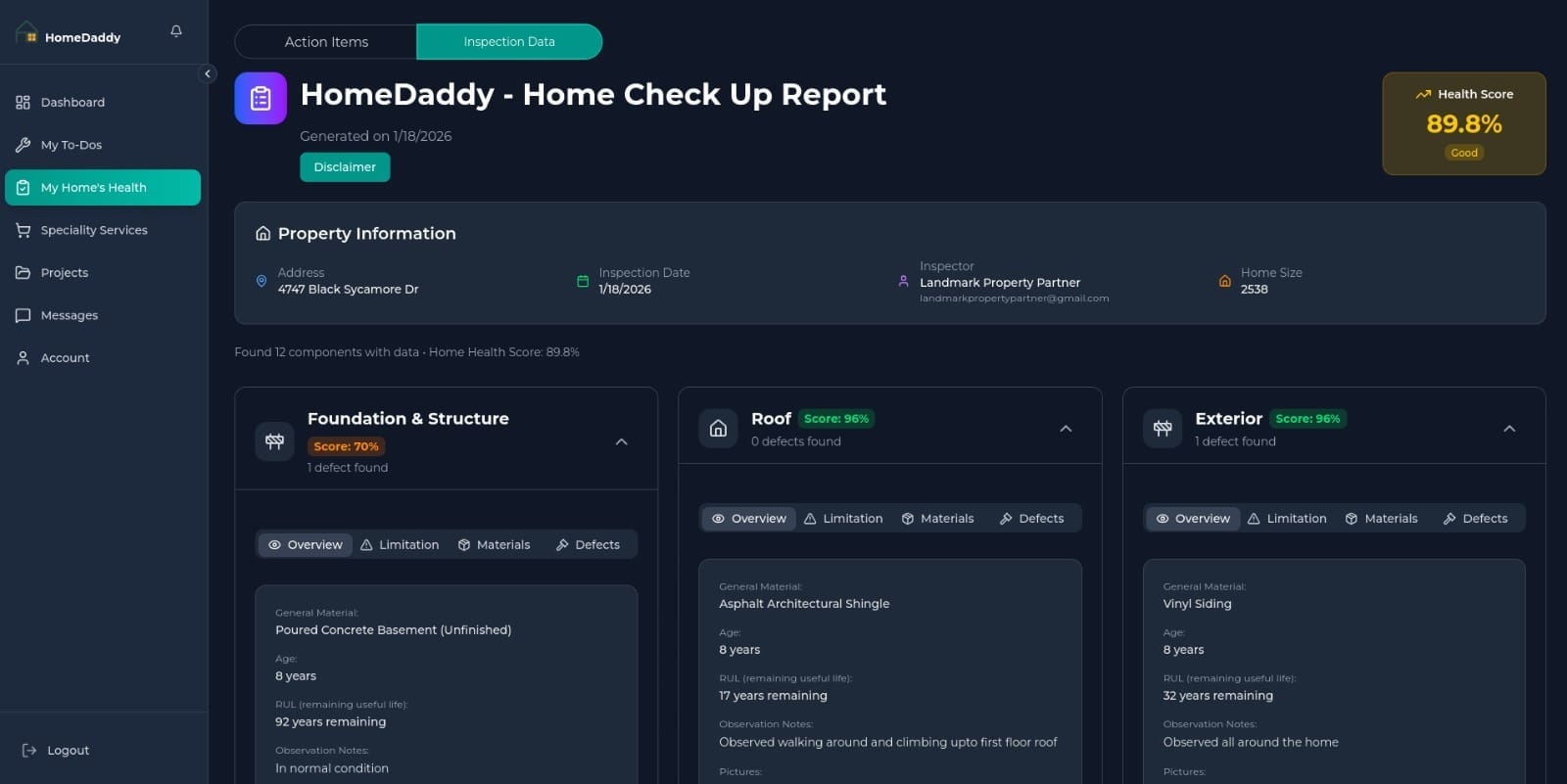Click the Foundation Score: 70% badge
1567x784 pixels.
[x=346, y=446]
